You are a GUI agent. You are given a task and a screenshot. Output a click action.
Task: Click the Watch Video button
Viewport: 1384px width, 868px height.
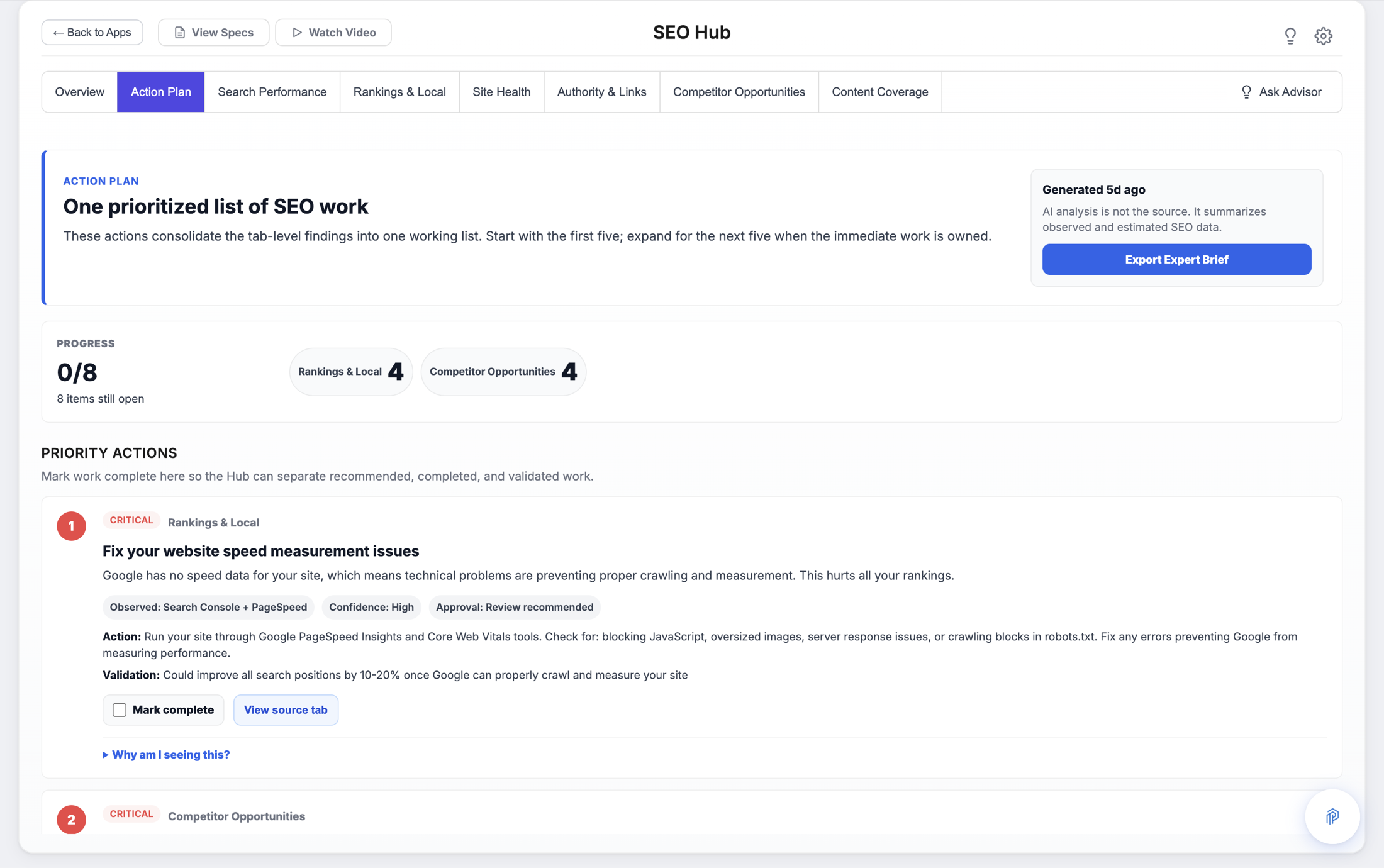click(x=333, y=33)
